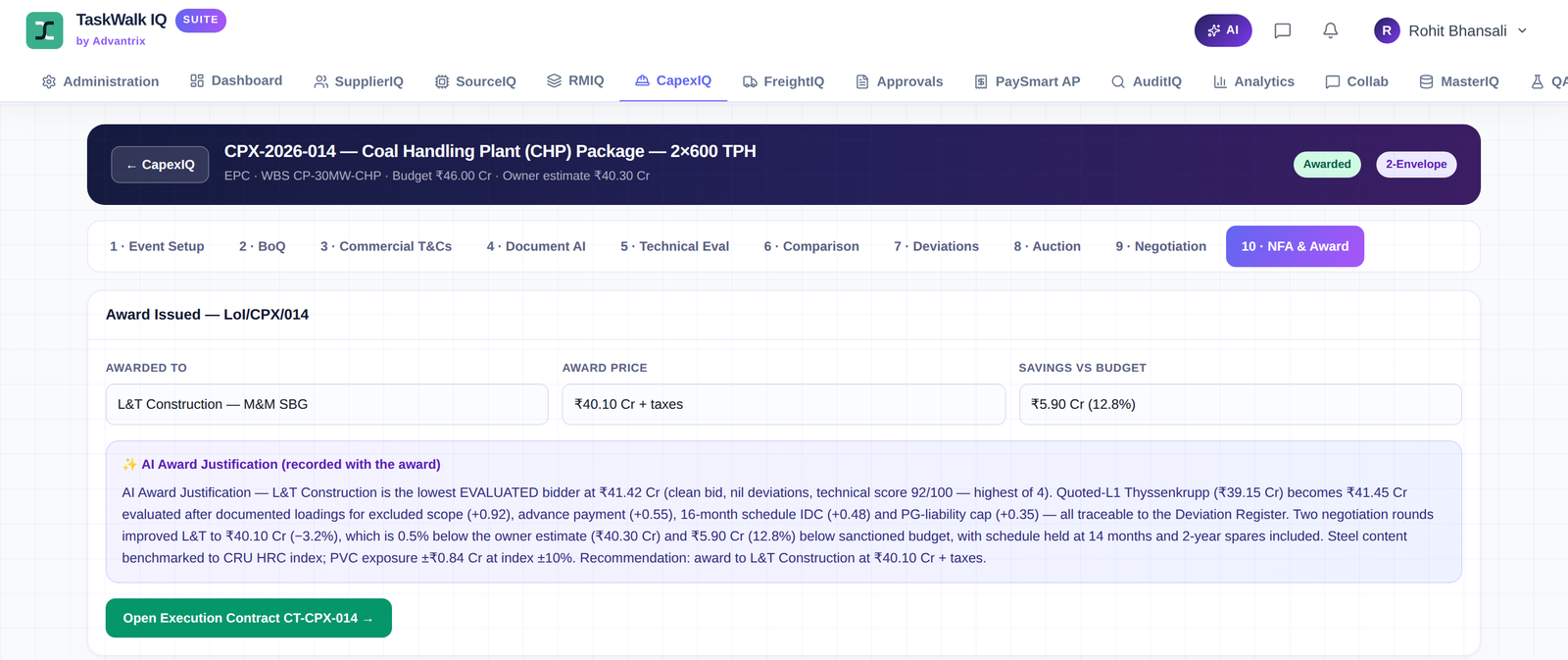Image resolution: width=1568 pixels, height=660 pixels.
Task: Open the notifications bell
Action: (x=1330, y=30)
